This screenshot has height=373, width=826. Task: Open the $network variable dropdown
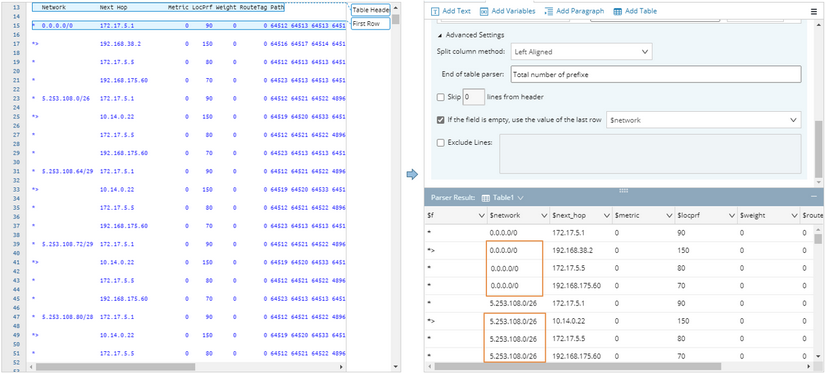pos(704,120)
